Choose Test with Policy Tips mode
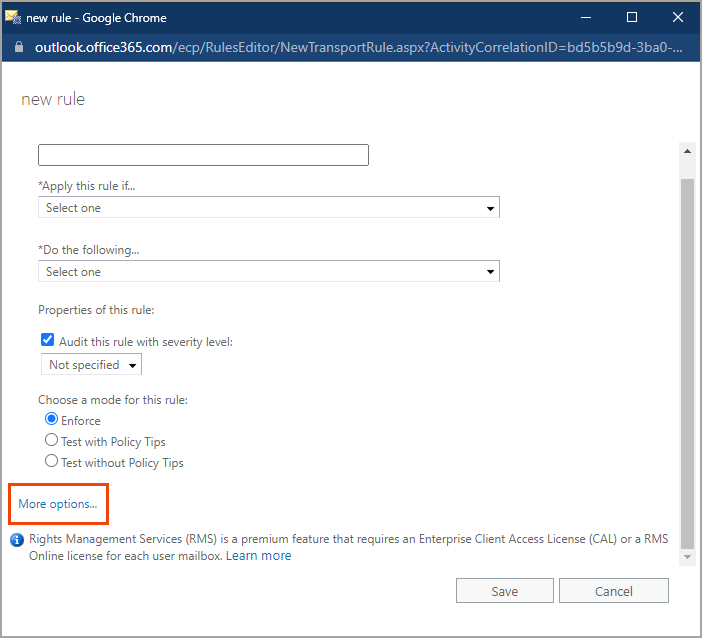 point(52,441)
